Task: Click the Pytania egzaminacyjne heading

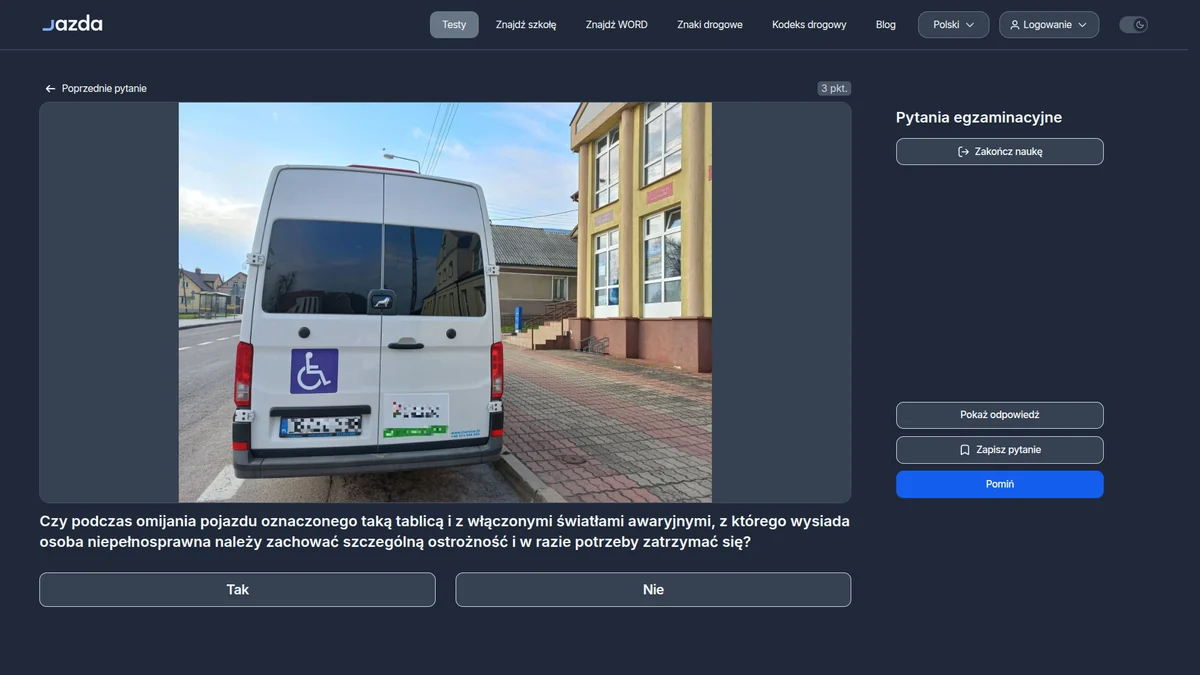Action: (x=979, y=118)
